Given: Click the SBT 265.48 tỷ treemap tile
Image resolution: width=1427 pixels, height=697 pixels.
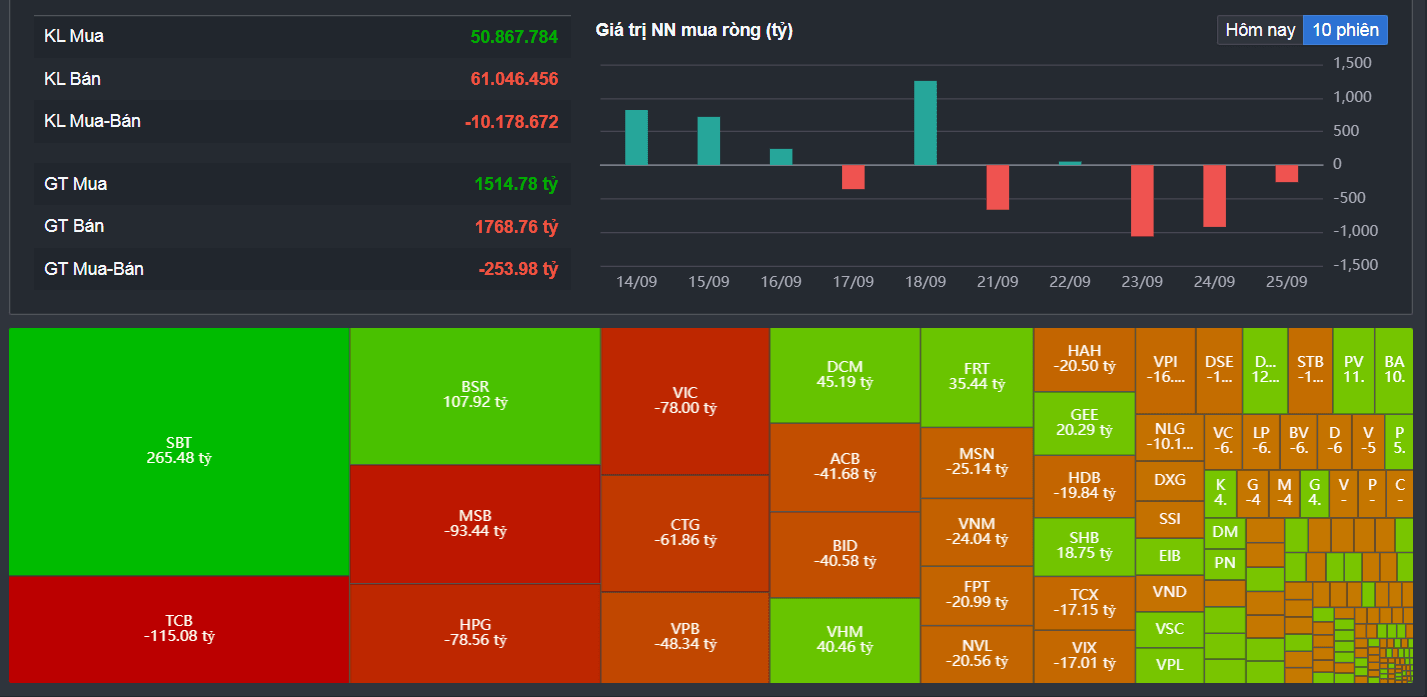Looking at the screenshot, I should click(179, 451).
